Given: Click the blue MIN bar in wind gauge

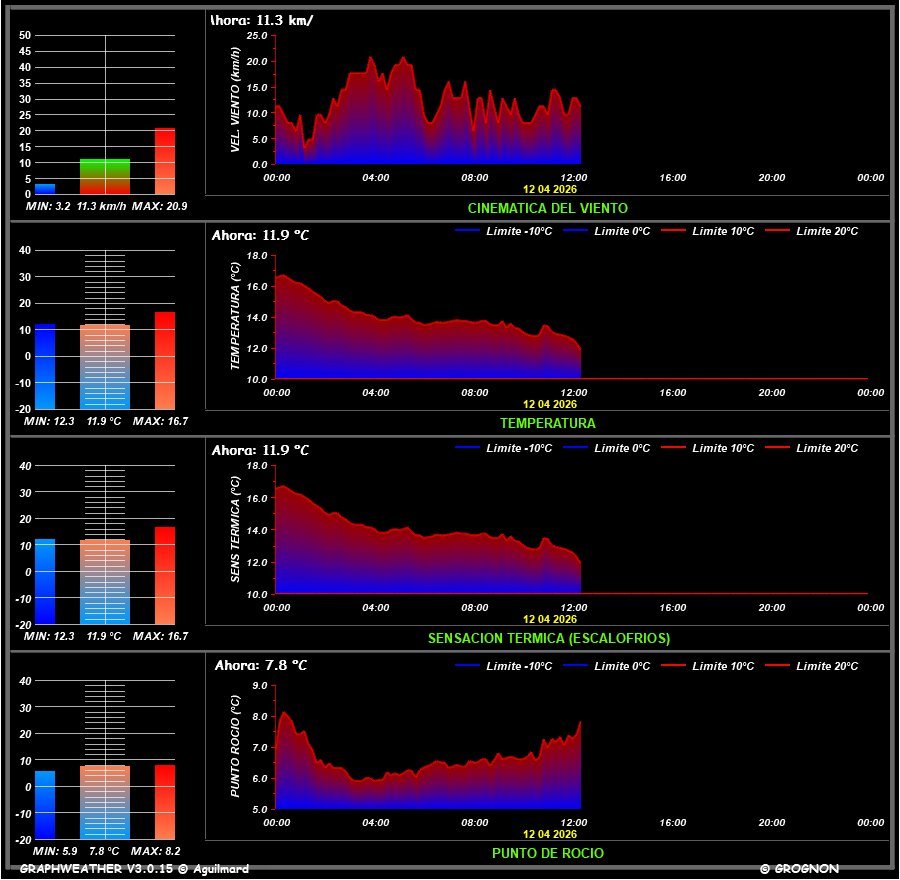Looking at the screenshot, I should click(45, 188).
